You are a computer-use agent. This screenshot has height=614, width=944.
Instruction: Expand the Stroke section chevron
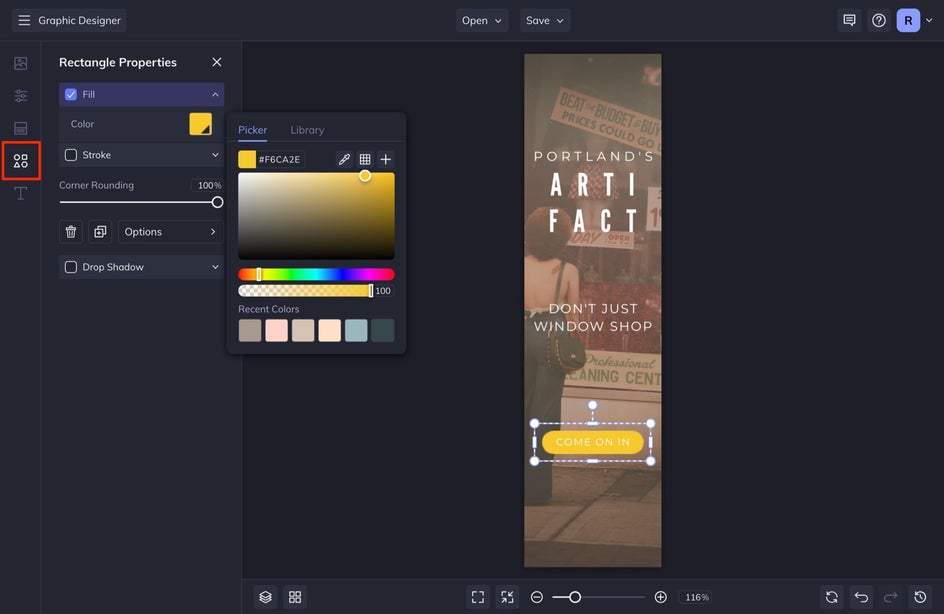point(215,155)
